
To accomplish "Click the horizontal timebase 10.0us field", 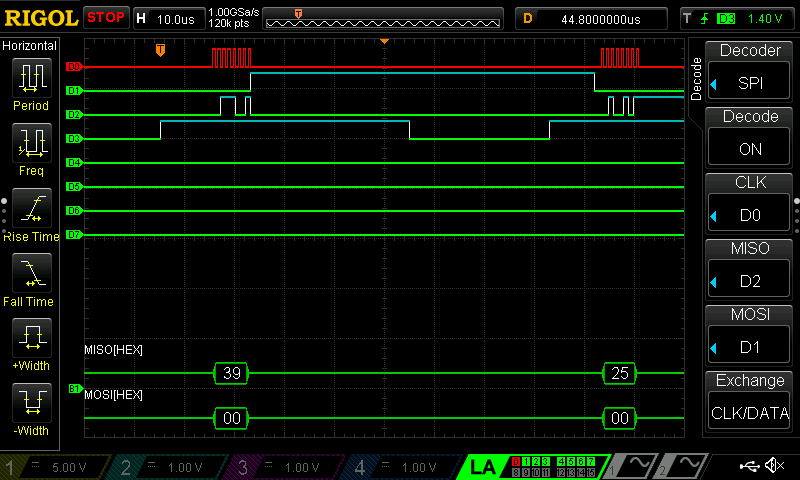I will click(168, 18).
